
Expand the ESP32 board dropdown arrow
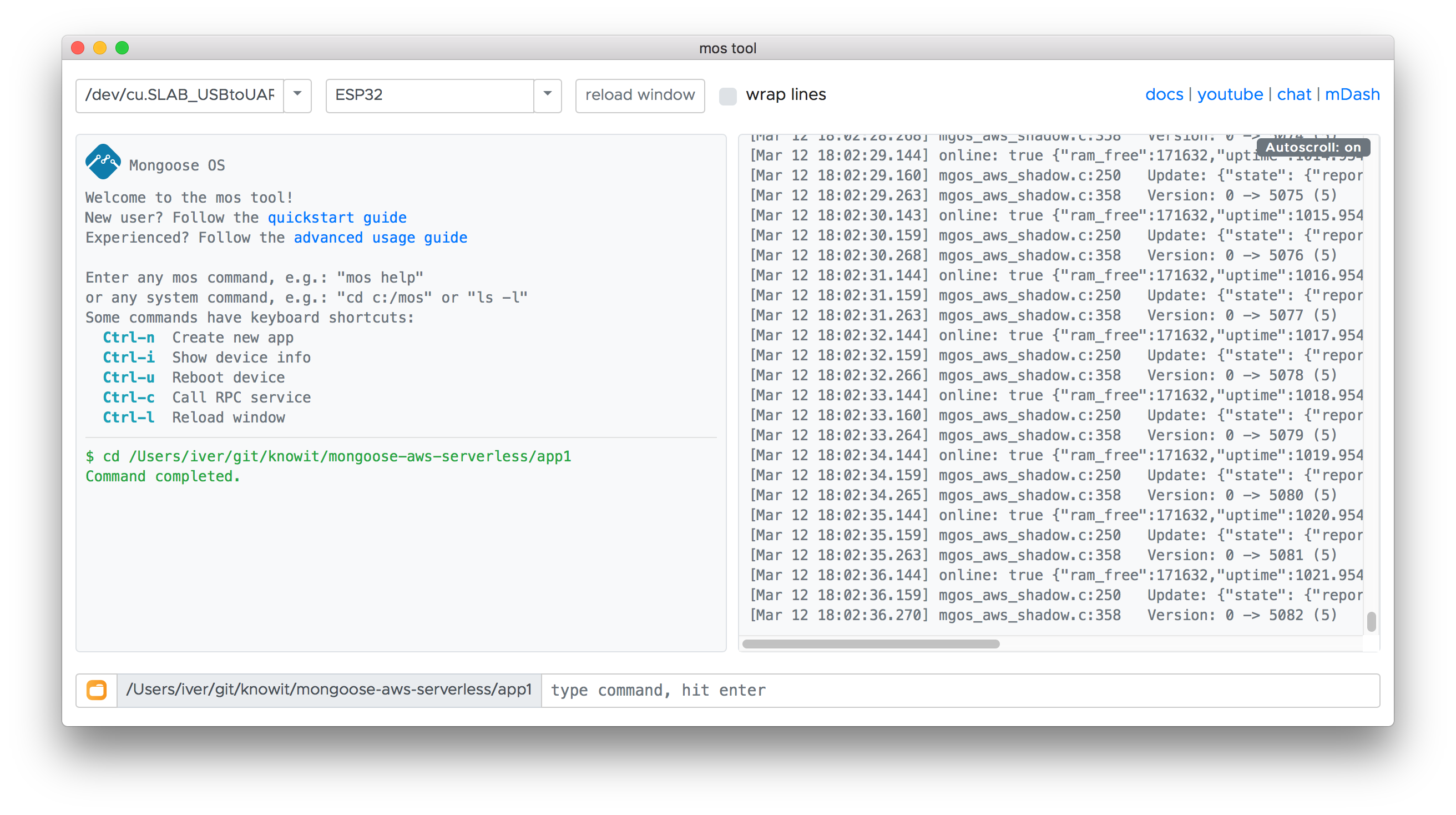[547, 95]
